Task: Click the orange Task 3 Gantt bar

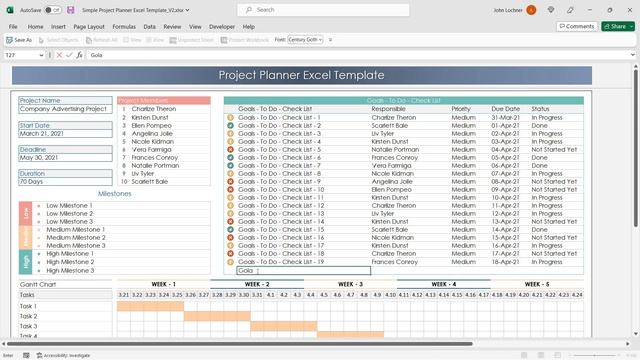Action: click(x=284, y=326)
